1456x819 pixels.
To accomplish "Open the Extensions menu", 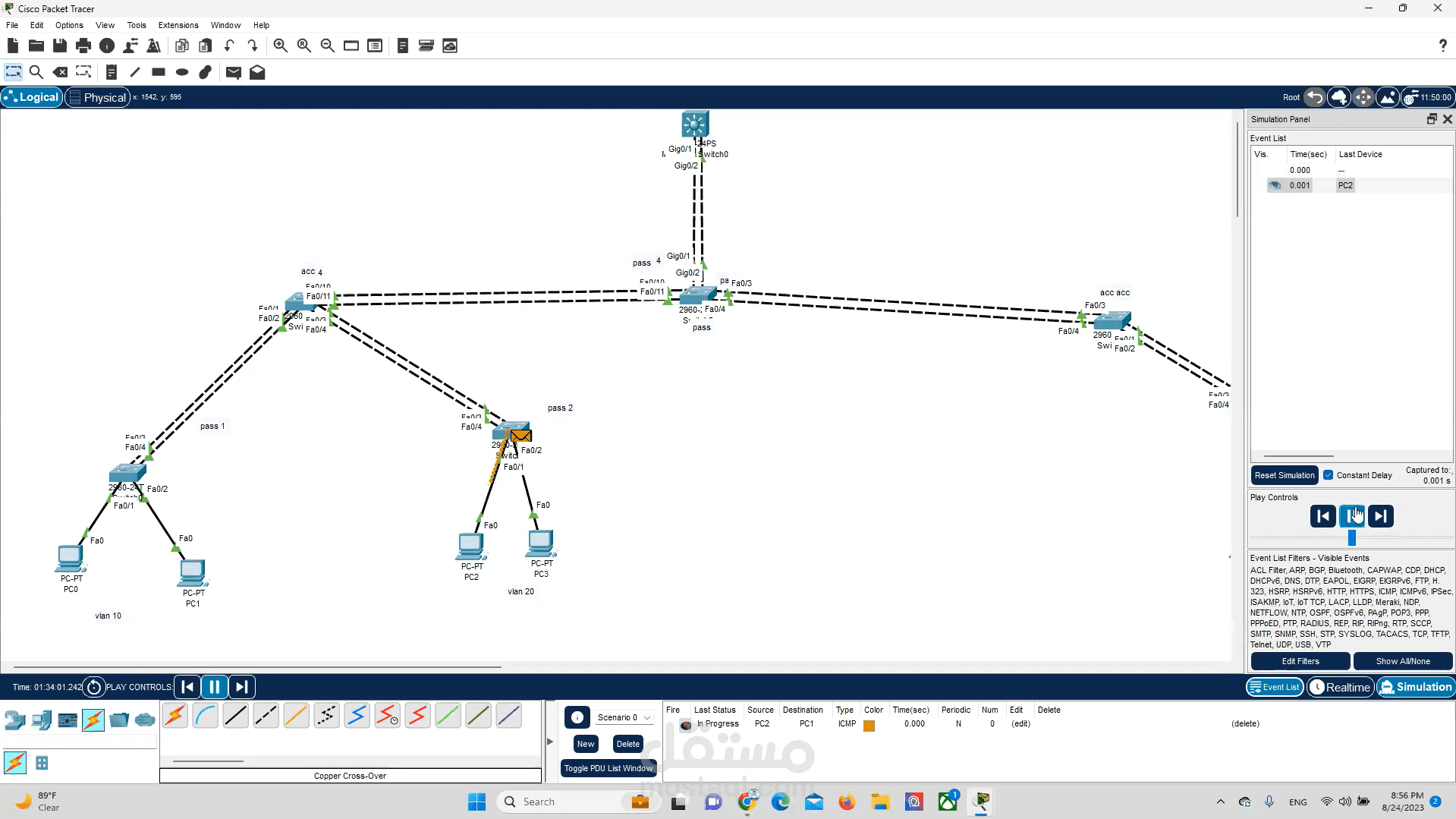I will click(178, 25).
